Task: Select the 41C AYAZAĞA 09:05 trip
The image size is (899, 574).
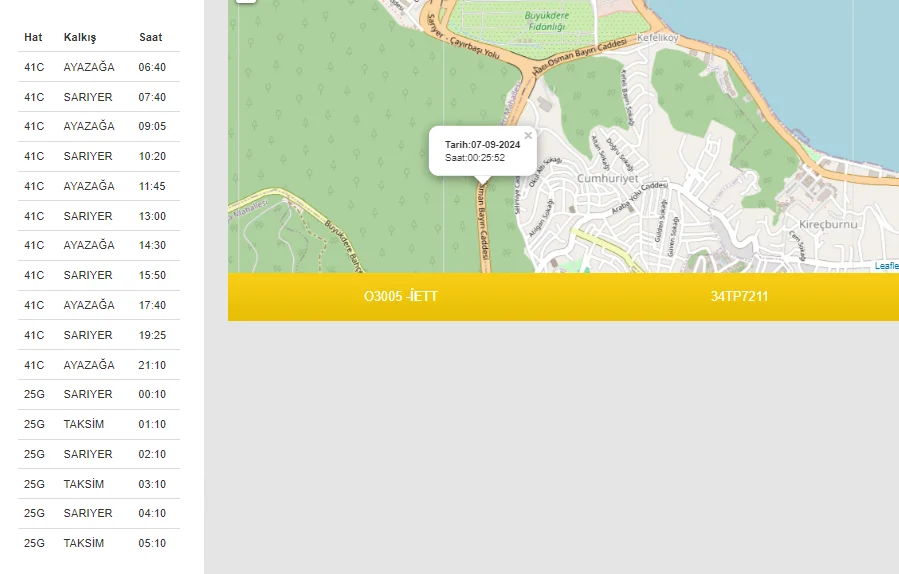Action: (x=98, y=127)
